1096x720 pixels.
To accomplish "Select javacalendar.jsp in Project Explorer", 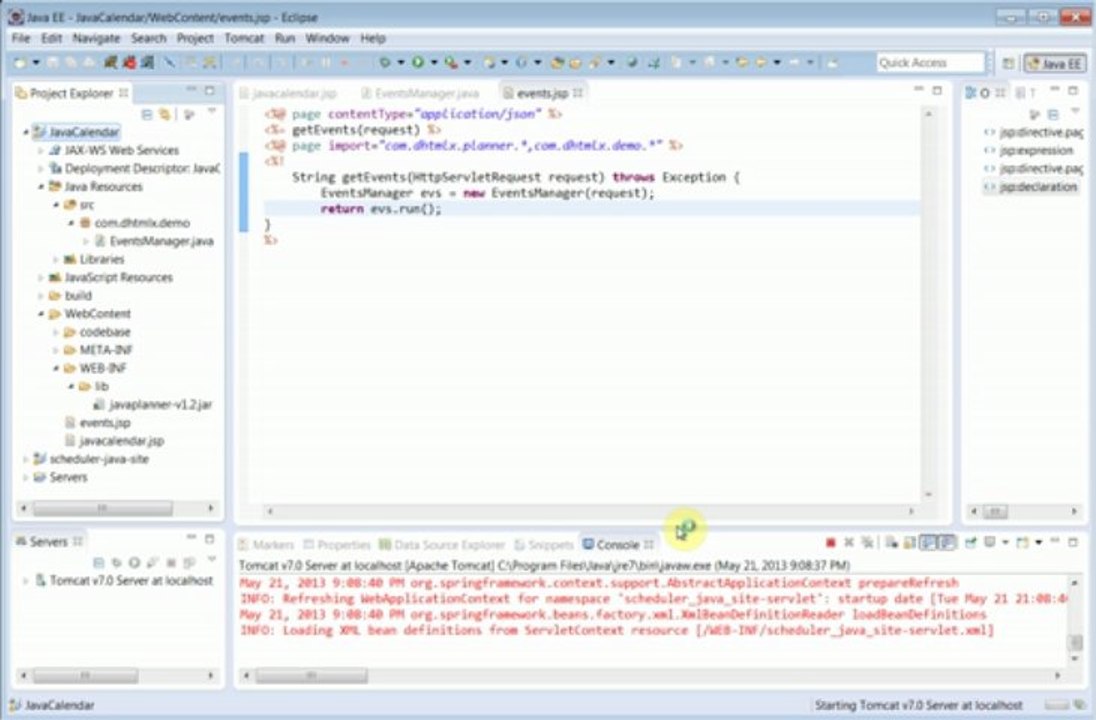I will pos(115,441).
